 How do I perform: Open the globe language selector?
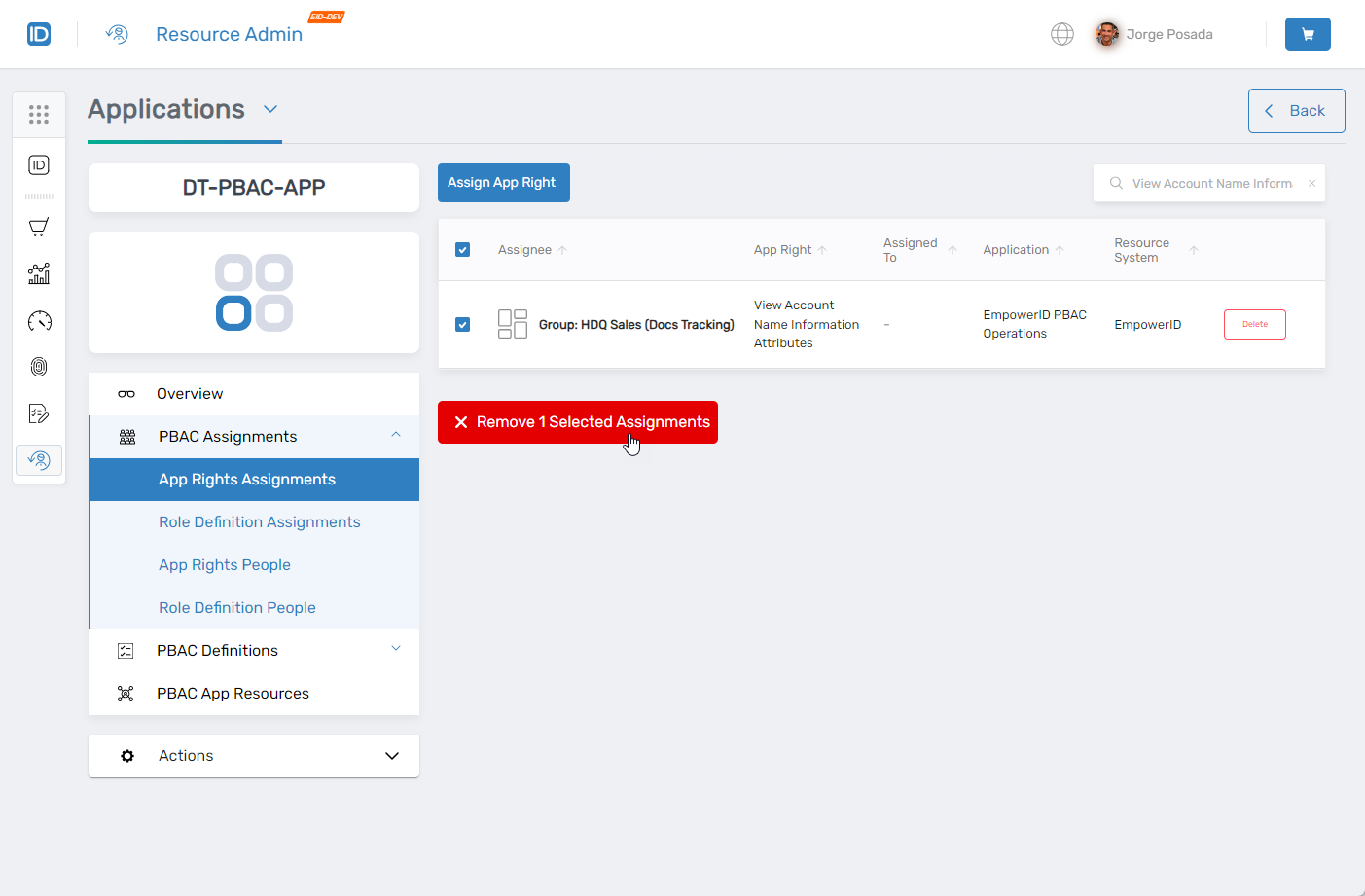(1061, 34)
